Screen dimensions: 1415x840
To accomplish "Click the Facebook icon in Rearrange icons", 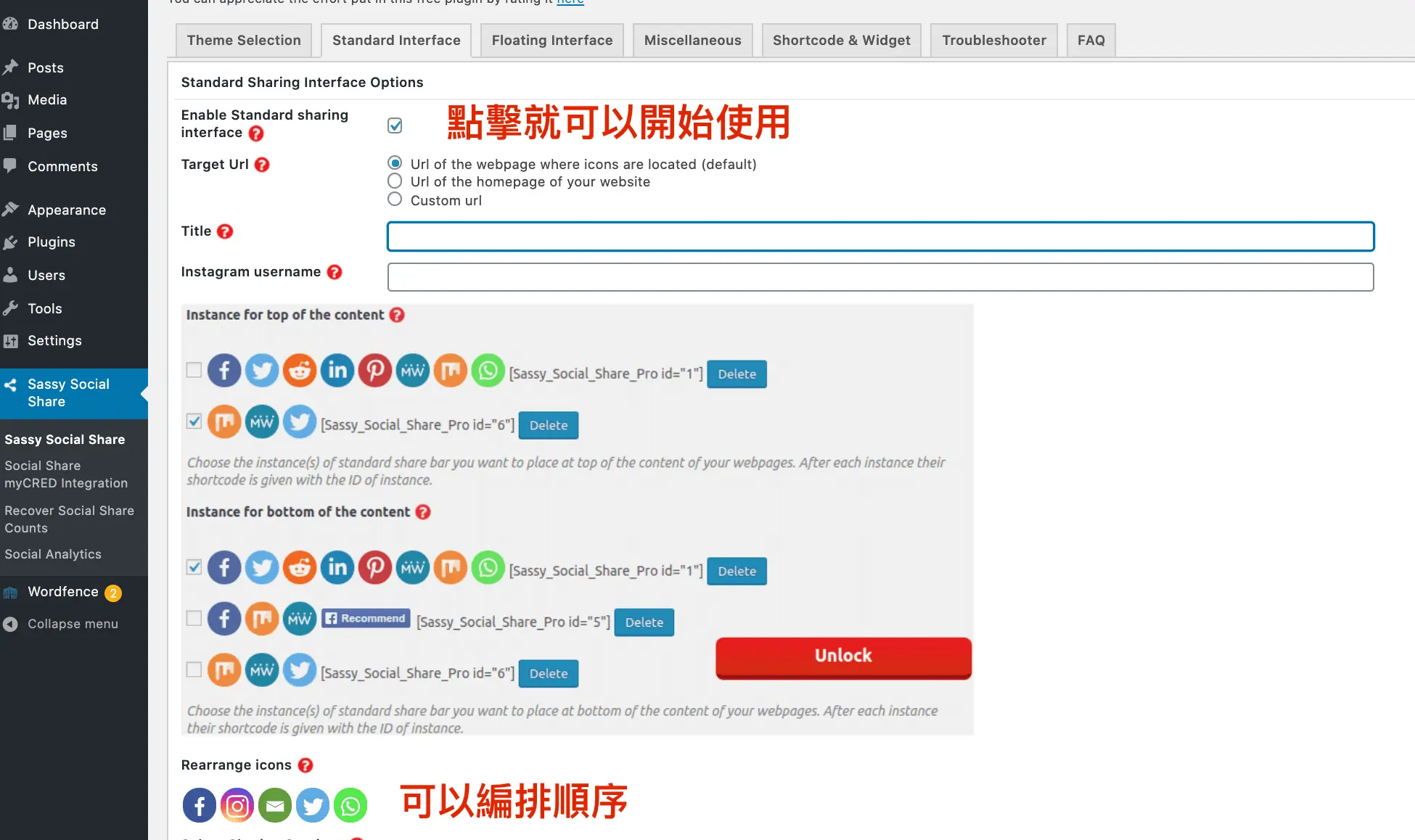I will (200, 805).
